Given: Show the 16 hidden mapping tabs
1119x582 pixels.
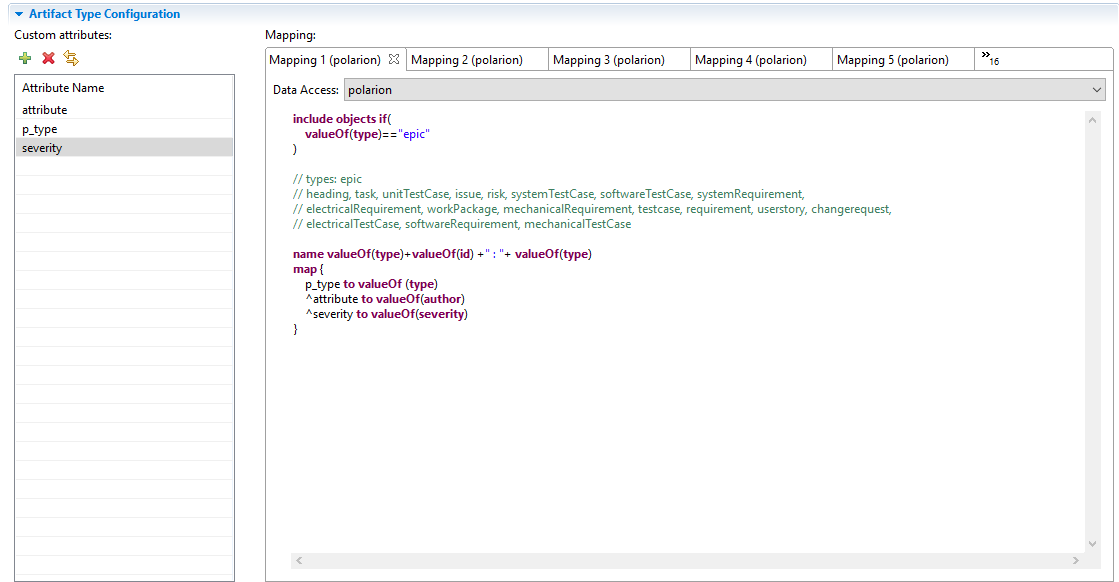Looking at the screenshot, I should [990, 58].
